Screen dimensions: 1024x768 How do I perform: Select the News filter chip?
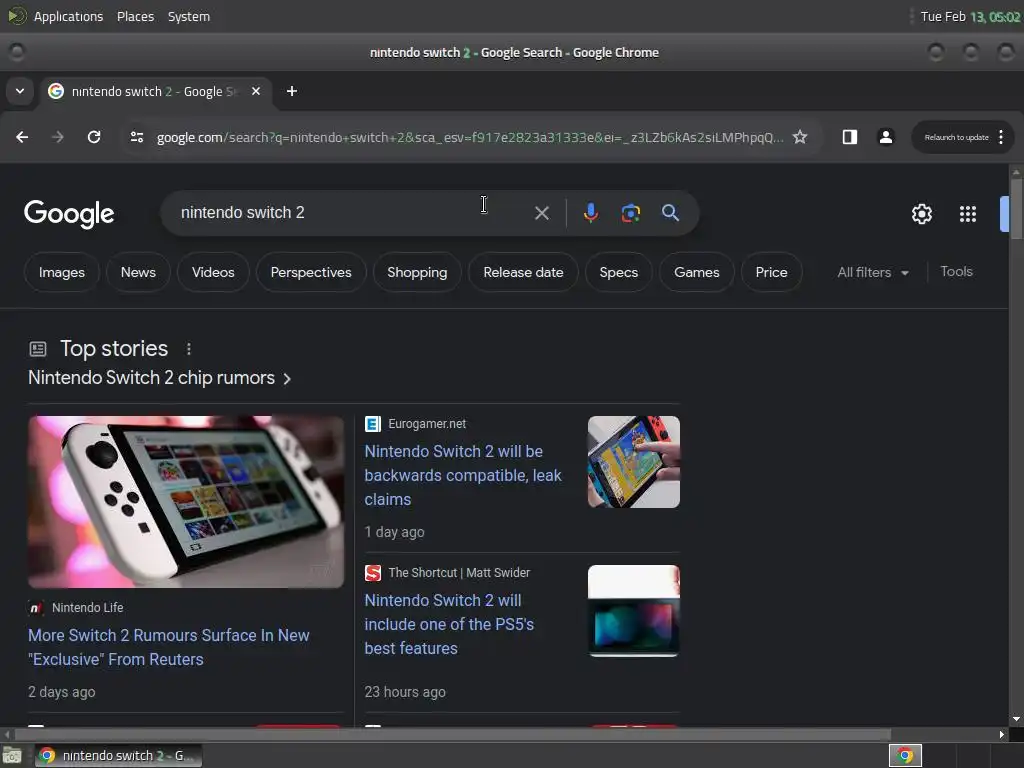pos(138,272)
